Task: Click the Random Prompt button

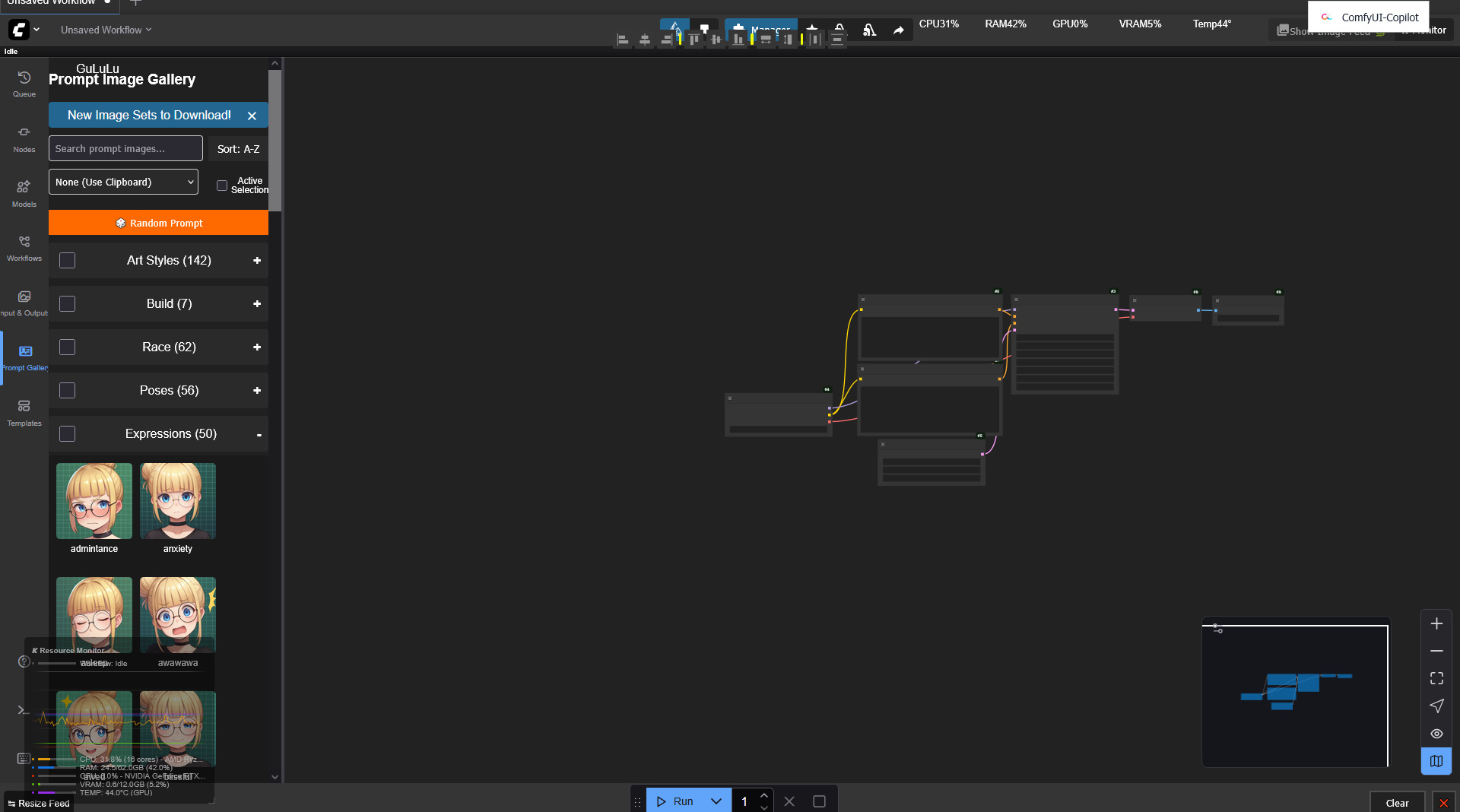Action: [x=159, y=223]
